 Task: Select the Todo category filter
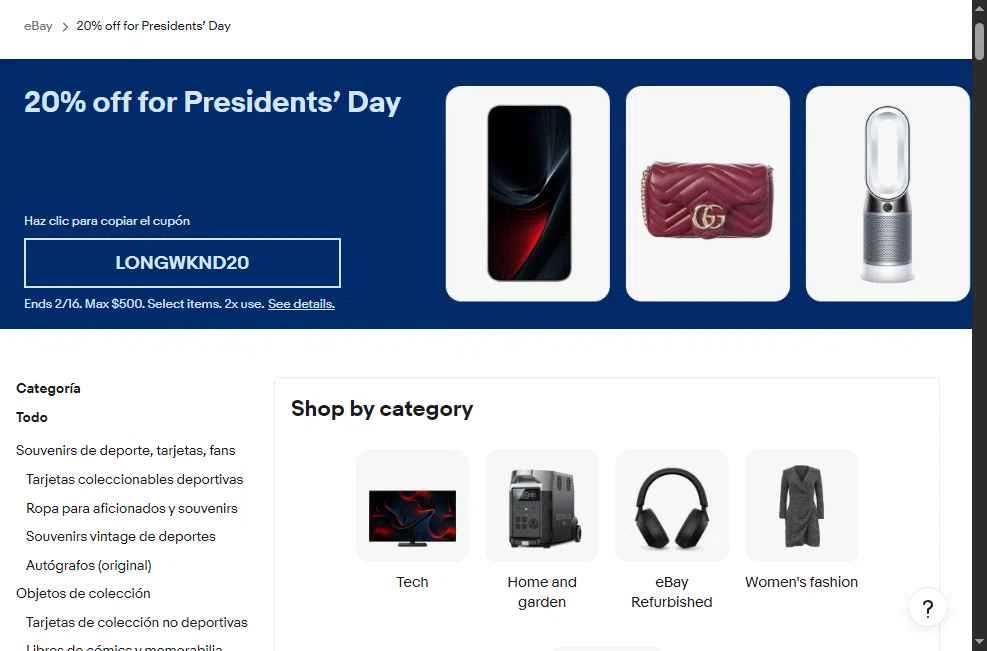coord(31,417)
